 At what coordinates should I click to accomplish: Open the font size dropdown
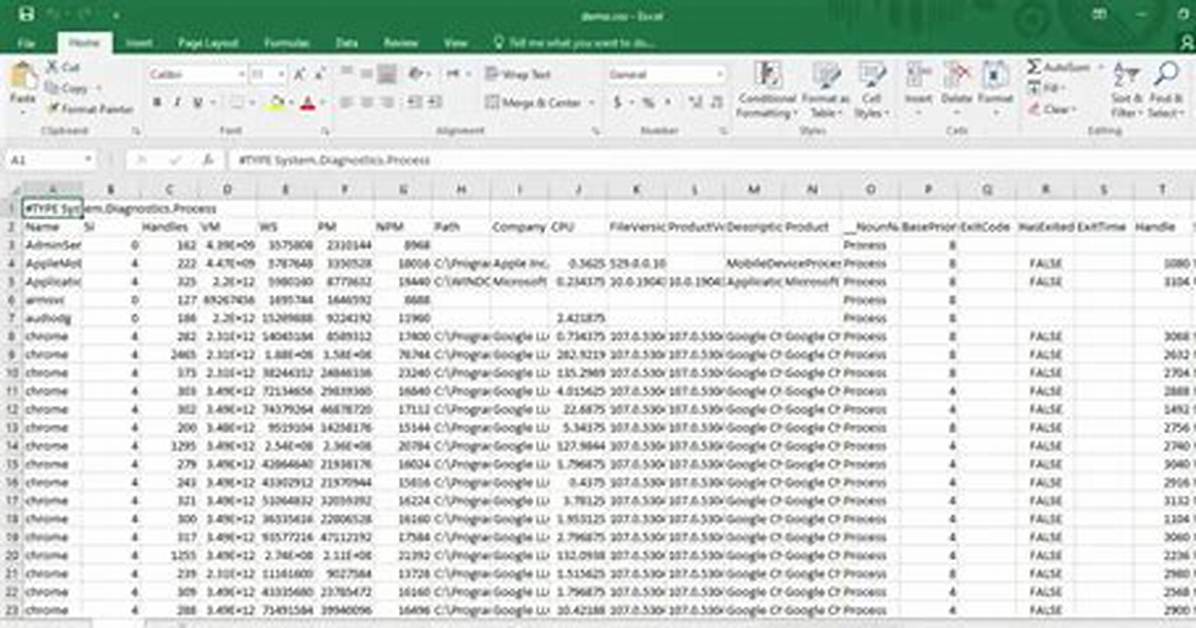(x=281, y=74)
